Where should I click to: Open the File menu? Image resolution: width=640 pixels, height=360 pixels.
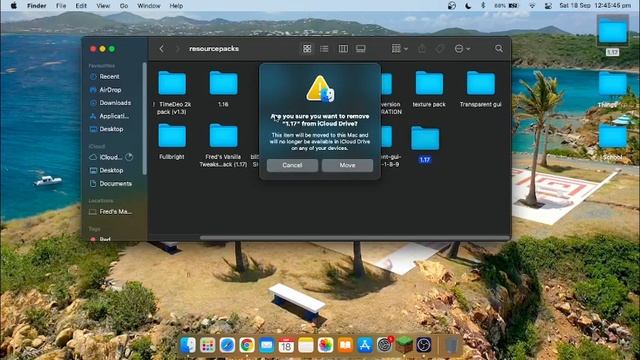61,6
